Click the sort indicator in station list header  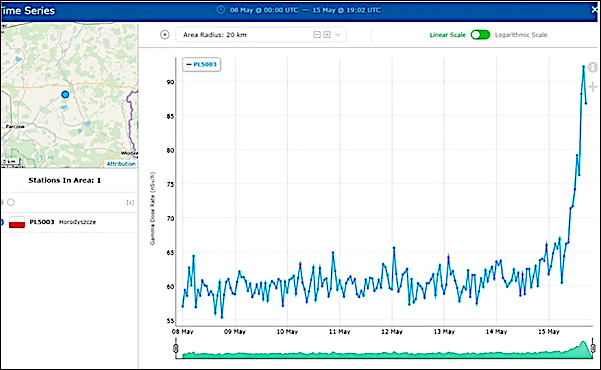point(130,202)
